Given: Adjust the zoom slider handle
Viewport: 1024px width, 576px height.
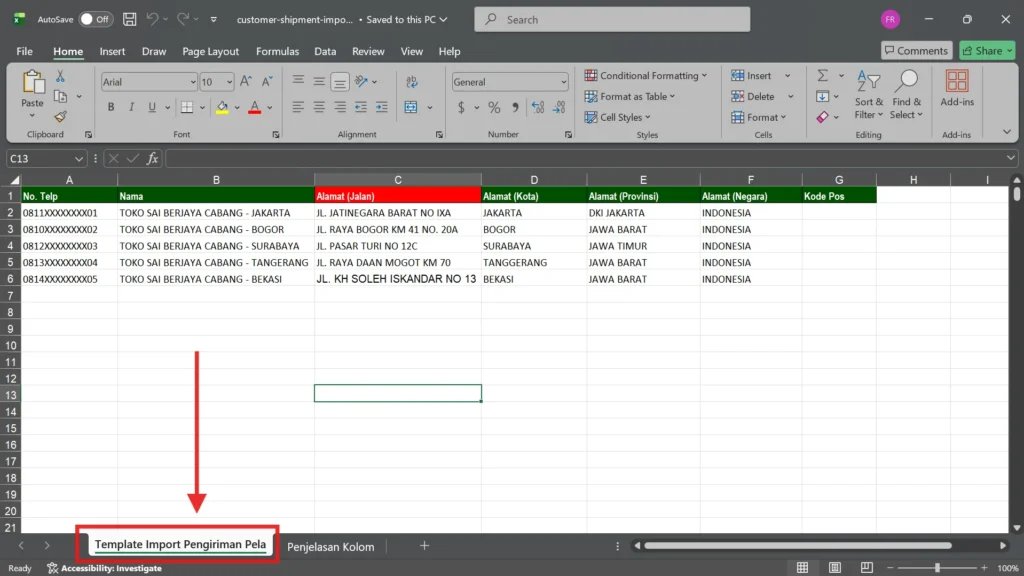Looking at the screenshot, I should [x=937, y=568].
